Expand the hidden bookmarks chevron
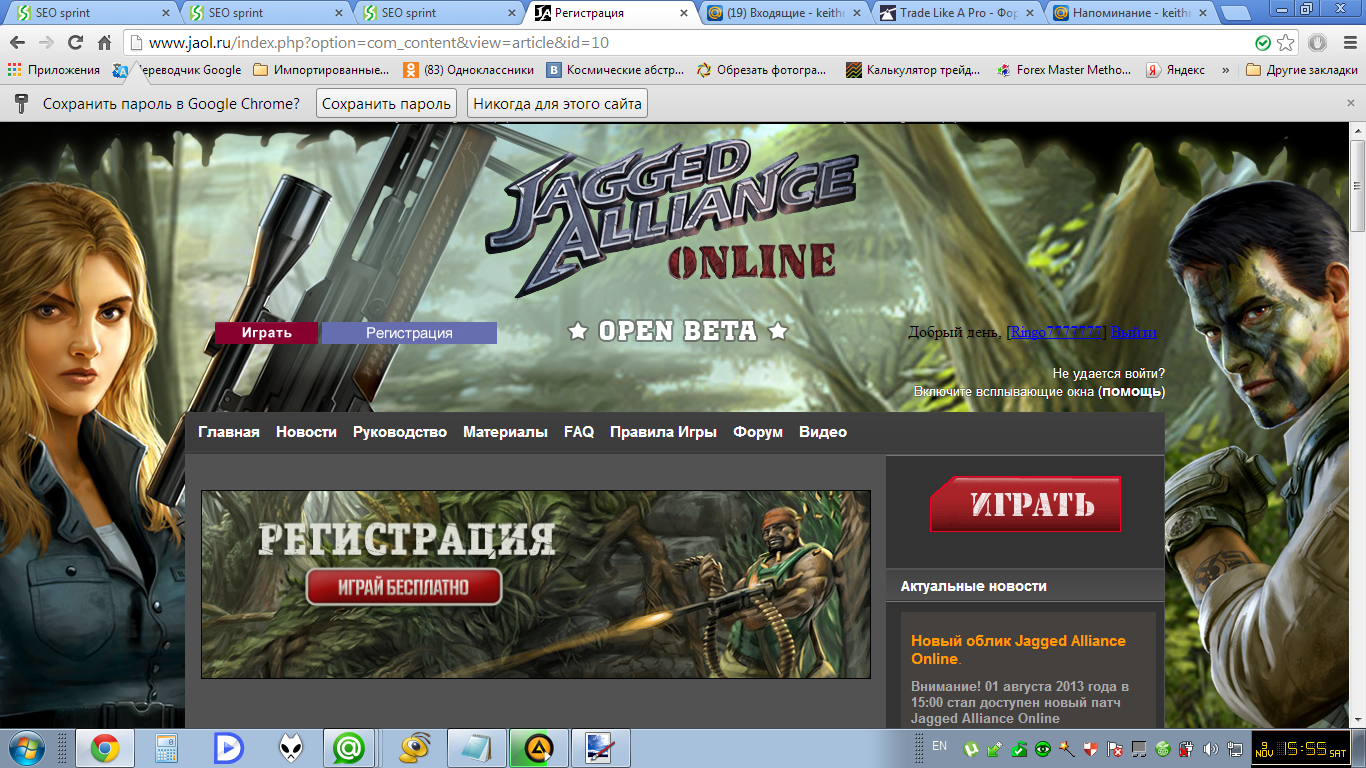 tap(1226, 70)
